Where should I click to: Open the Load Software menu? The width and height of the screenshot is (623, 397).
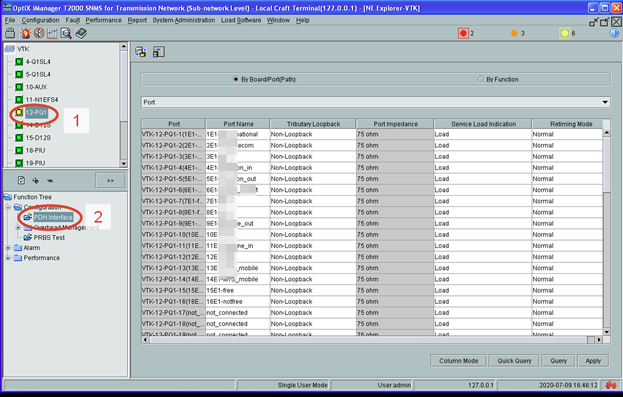(x=241, y=20)
